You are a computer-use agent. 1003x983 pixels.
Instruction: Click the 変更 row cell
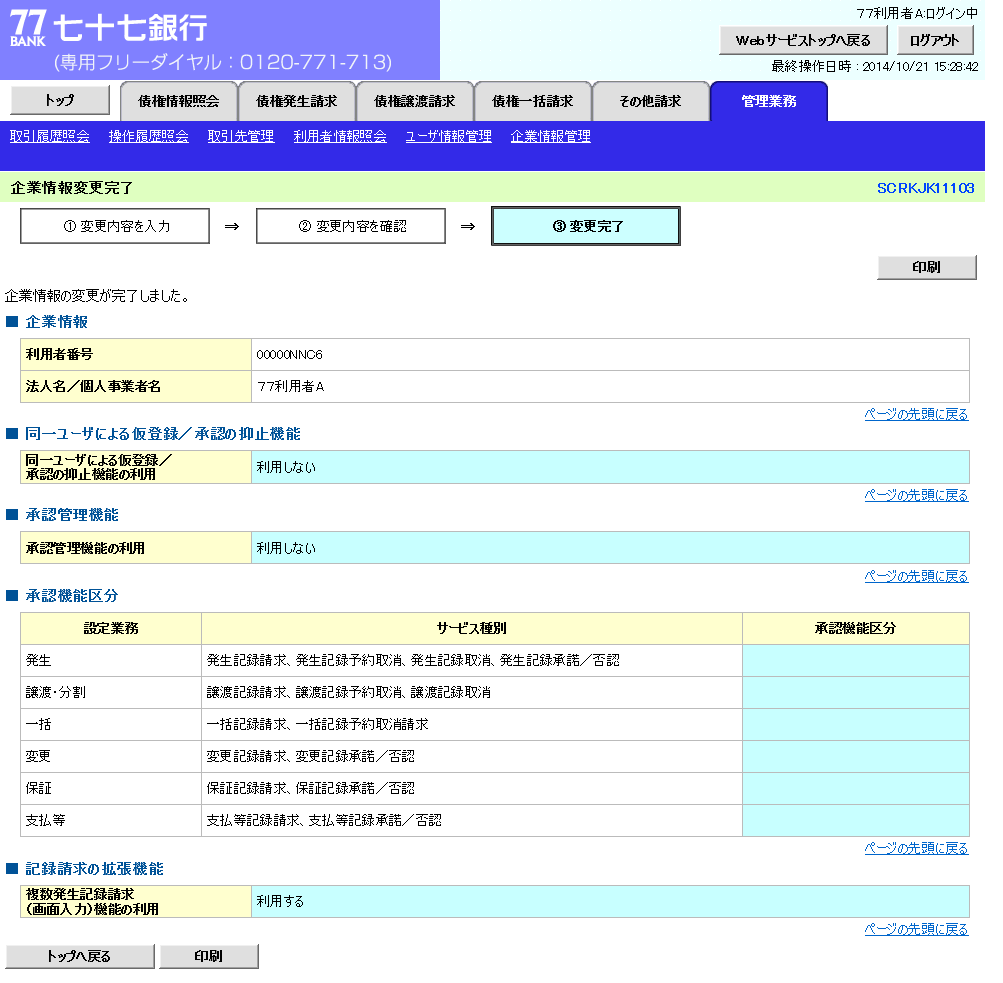111,757
